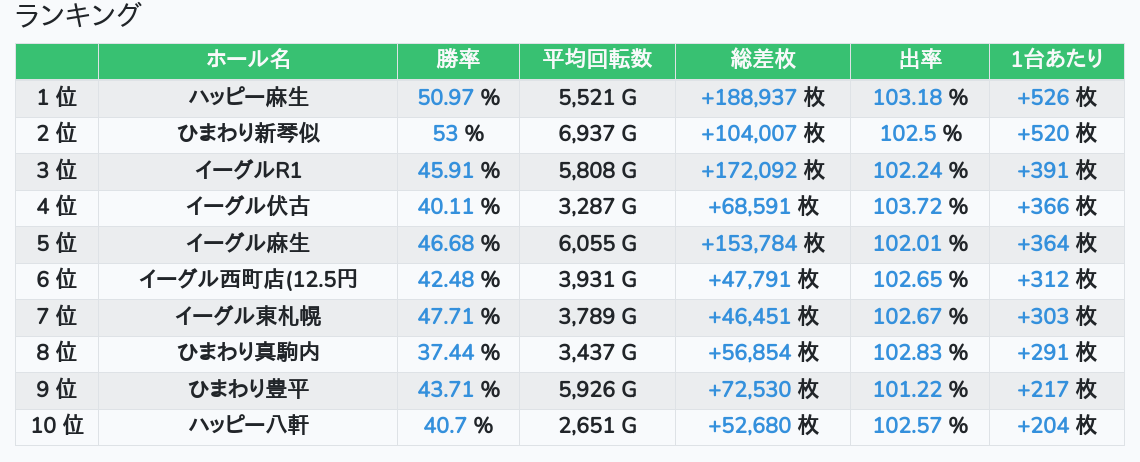The height and width of the screenshot is (462, 1140).
Task: Open ハッピー麻生 hall name
Action: pos(248,97)
